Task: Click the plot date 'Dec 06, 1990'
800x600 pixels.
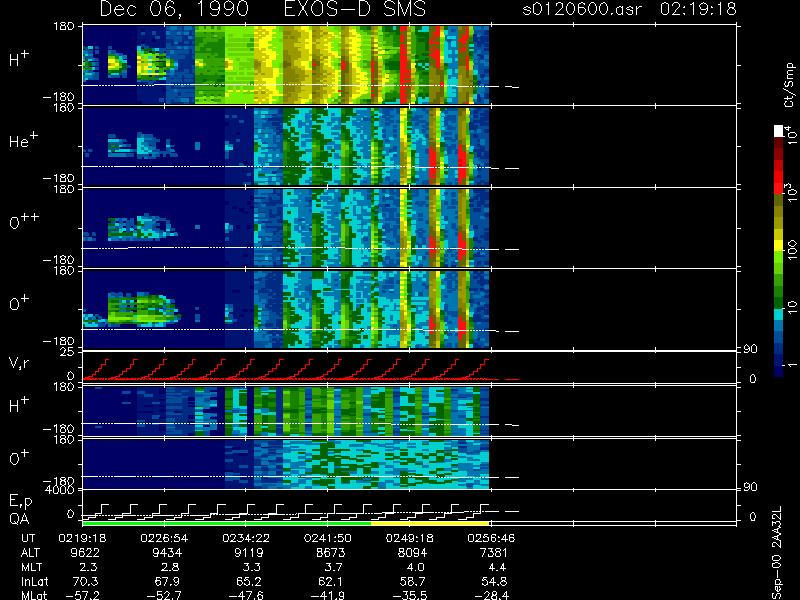Action: point(174,9)
